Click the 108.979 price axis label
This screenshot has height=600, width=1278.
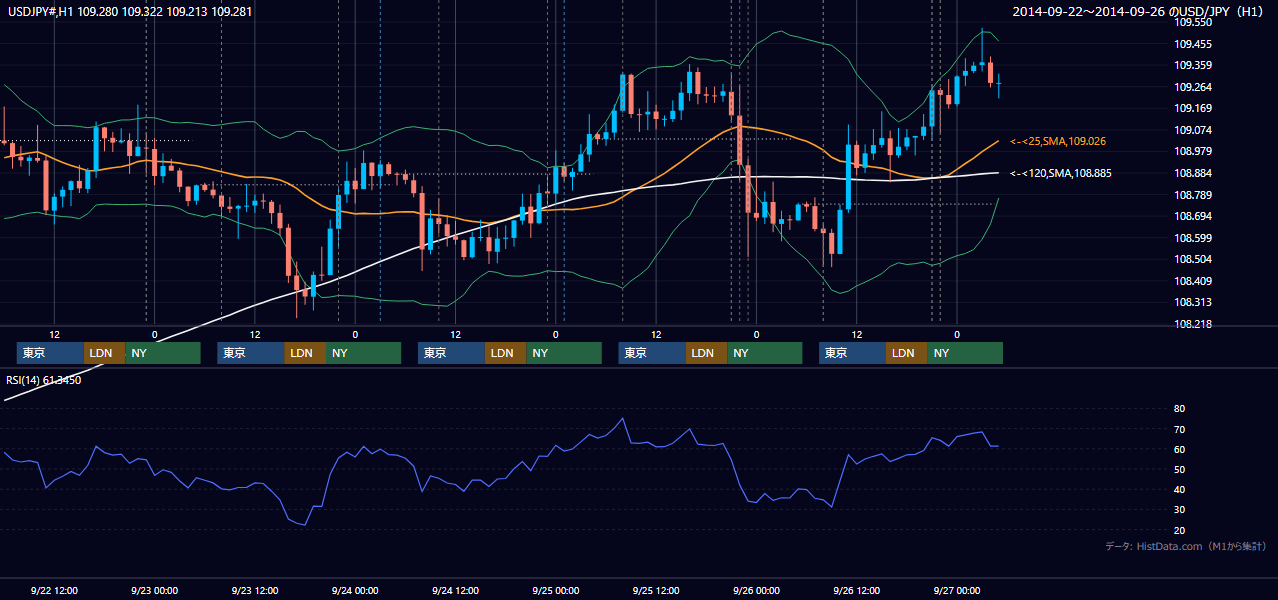point(1192,151)
